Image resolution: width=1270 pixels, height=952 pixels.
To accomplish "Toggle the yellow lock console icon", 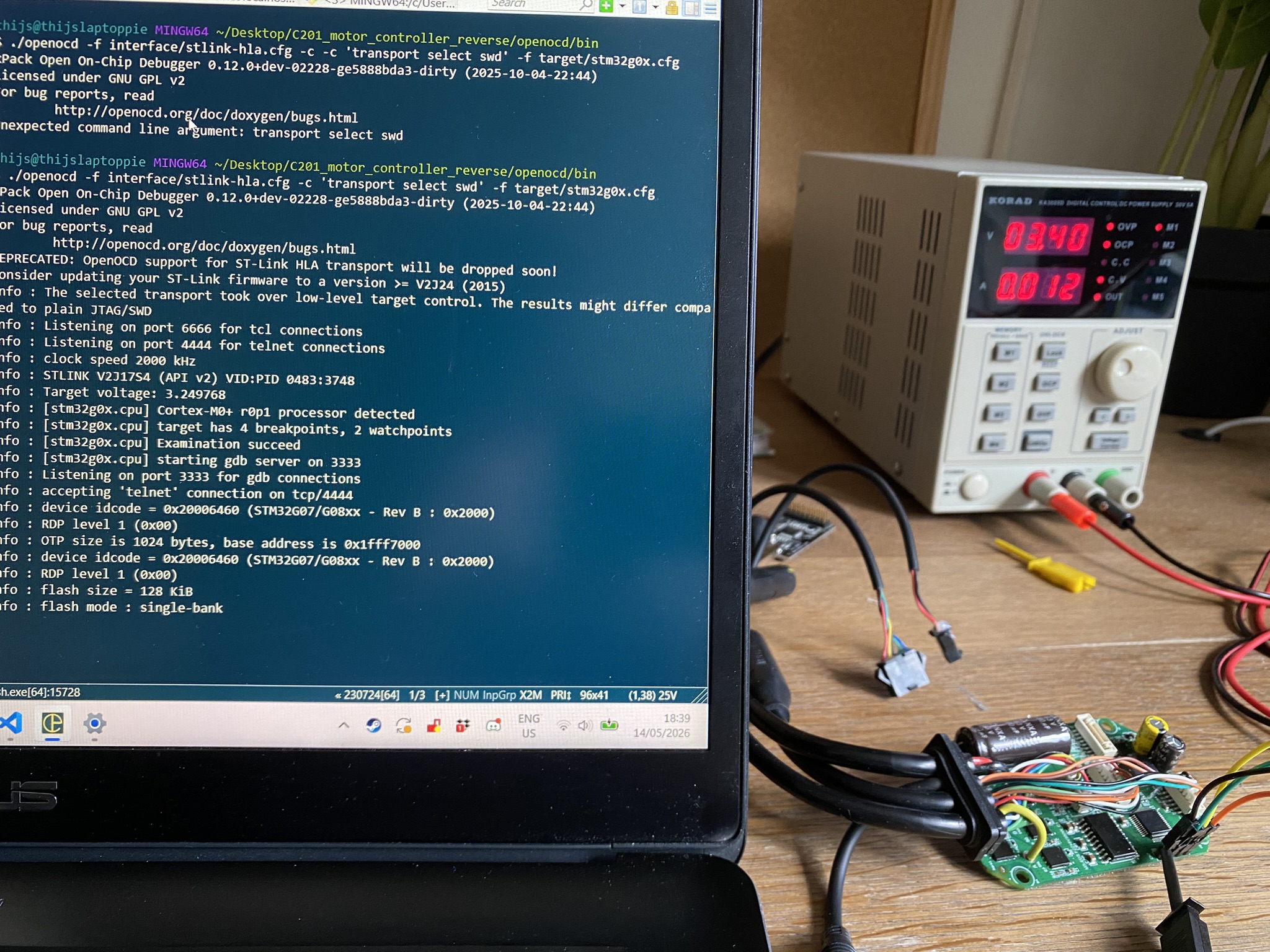I will click(672, 7).
